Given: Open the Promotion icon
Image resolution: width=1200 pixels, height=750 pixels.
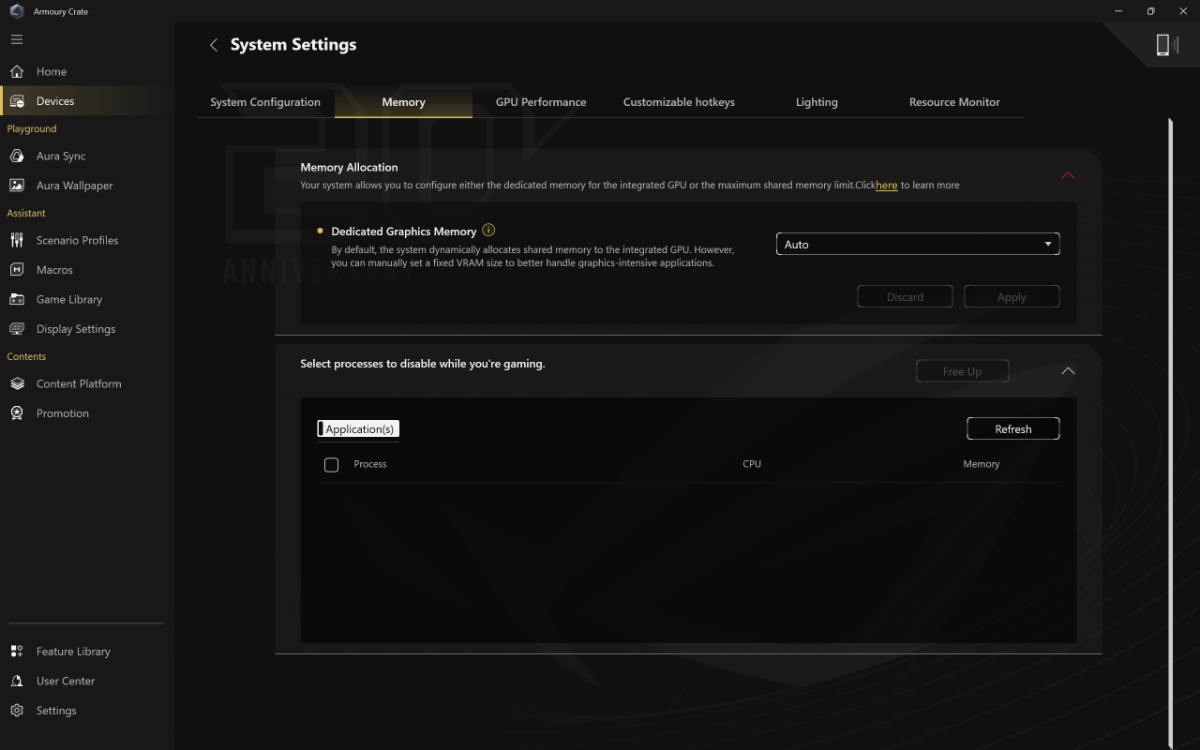Looking at the screenshot, I should (x=16, y=413).
